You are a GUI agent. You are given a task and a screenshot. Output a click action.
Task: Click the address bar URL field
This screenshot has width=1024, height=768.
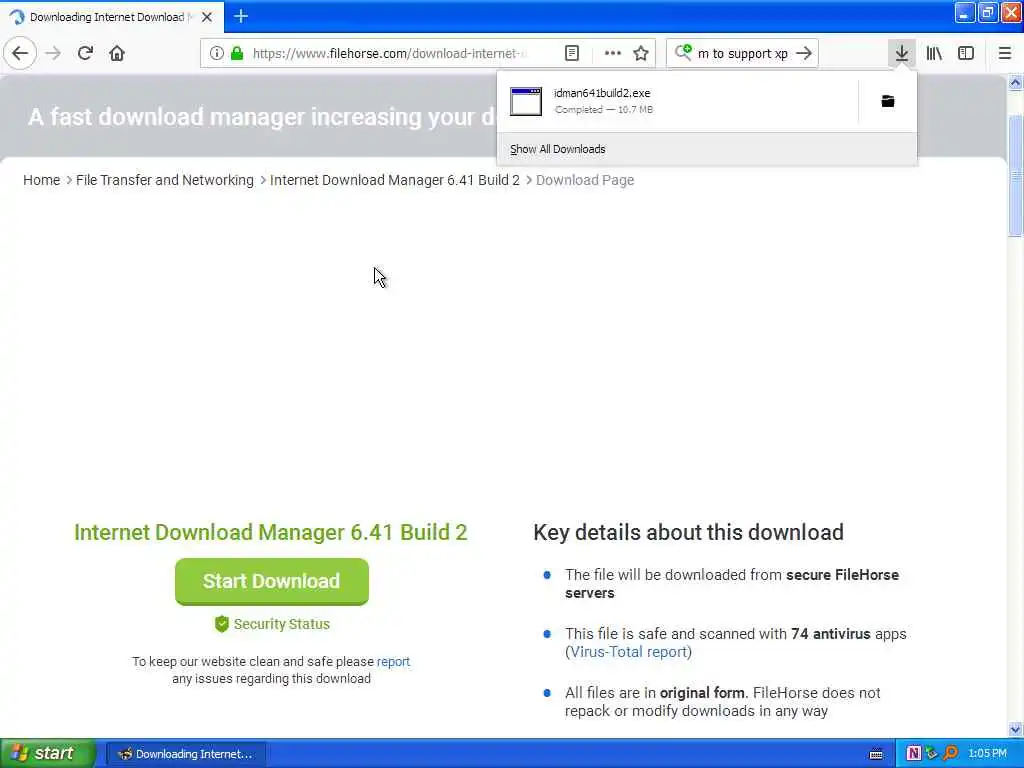coord(389,53)
